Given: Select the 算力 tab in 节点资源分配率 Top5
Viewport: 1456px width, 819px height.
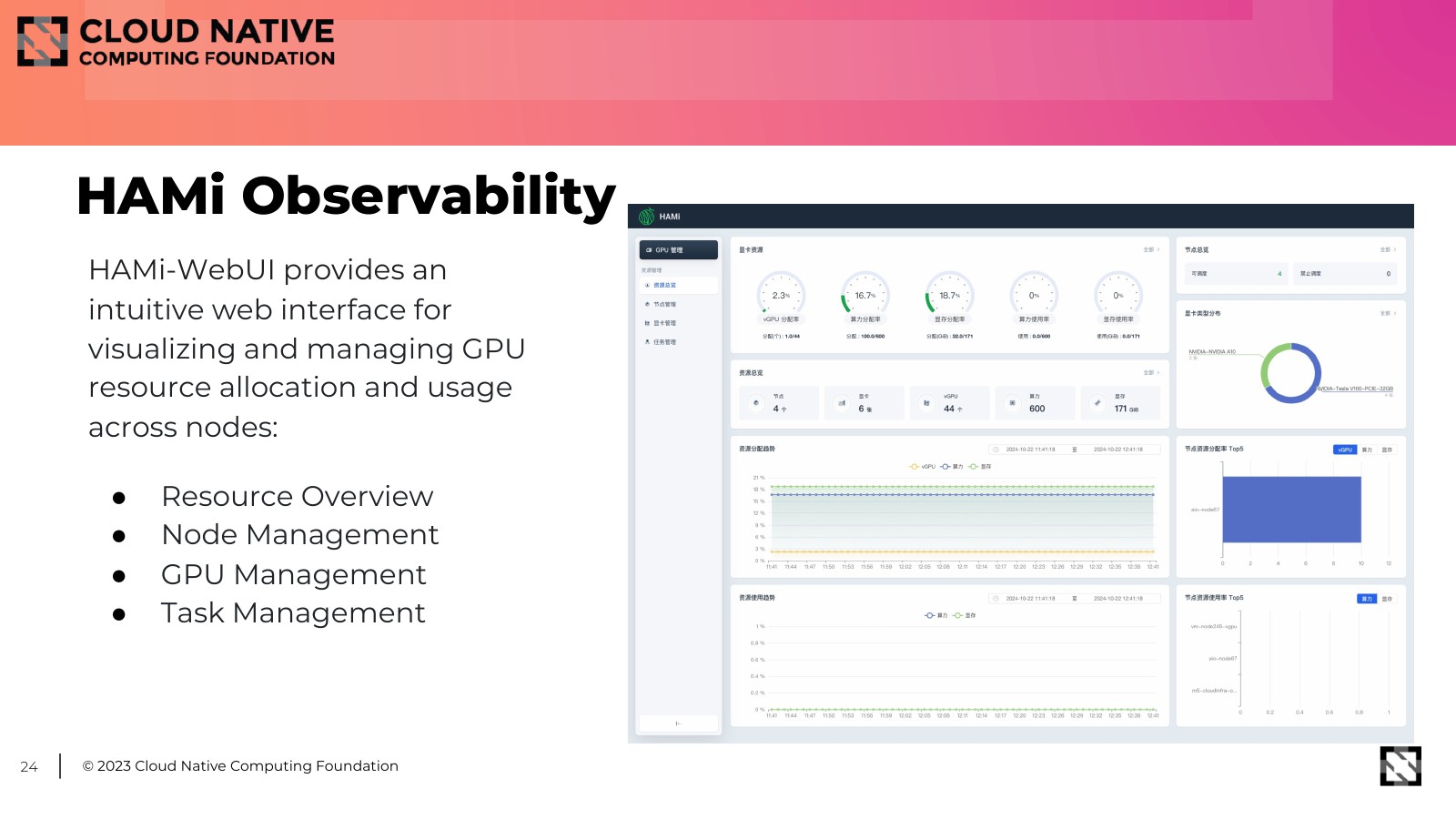Looking at the screenshot, I should pos(1367,450).
